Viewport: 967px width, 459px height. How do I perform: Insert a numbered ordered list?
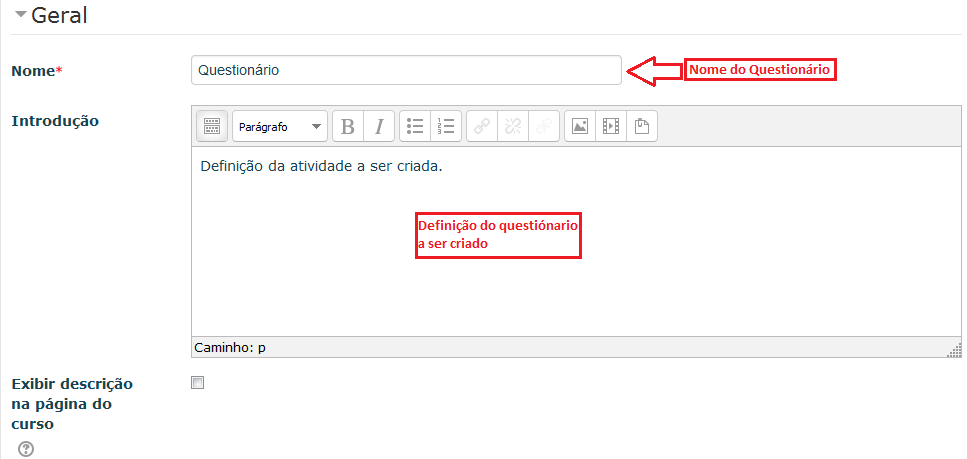(446, 126)
